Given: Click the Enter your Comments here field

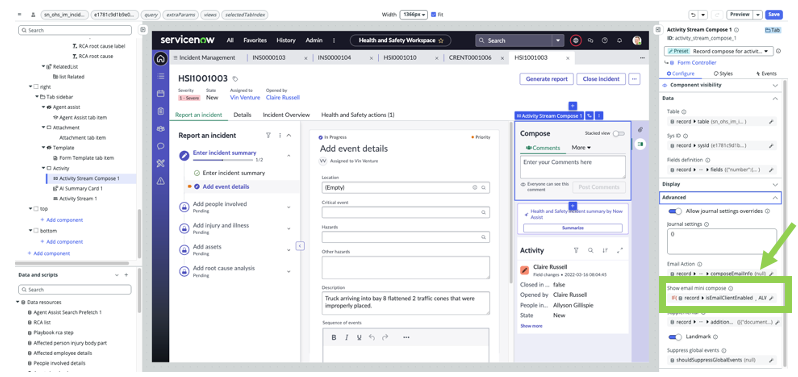Looking at the screenshot, I should click(573, 167).
